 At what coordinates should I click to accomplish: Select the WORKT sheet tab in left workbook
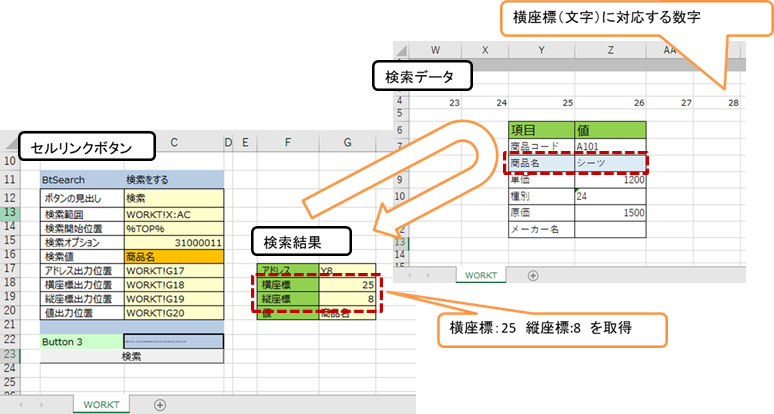pyautogui.click(x=103, y=404)
